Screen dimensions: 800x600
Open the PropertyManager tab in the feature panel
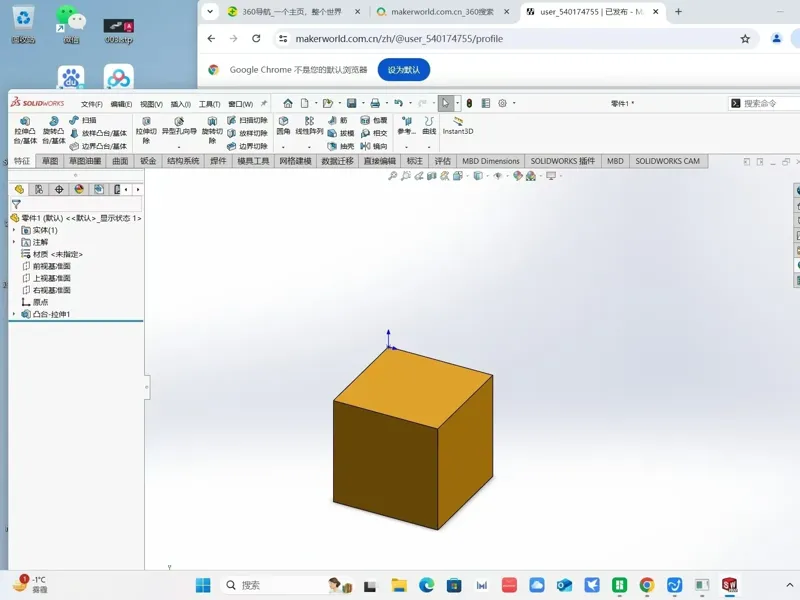coord(39,189)
